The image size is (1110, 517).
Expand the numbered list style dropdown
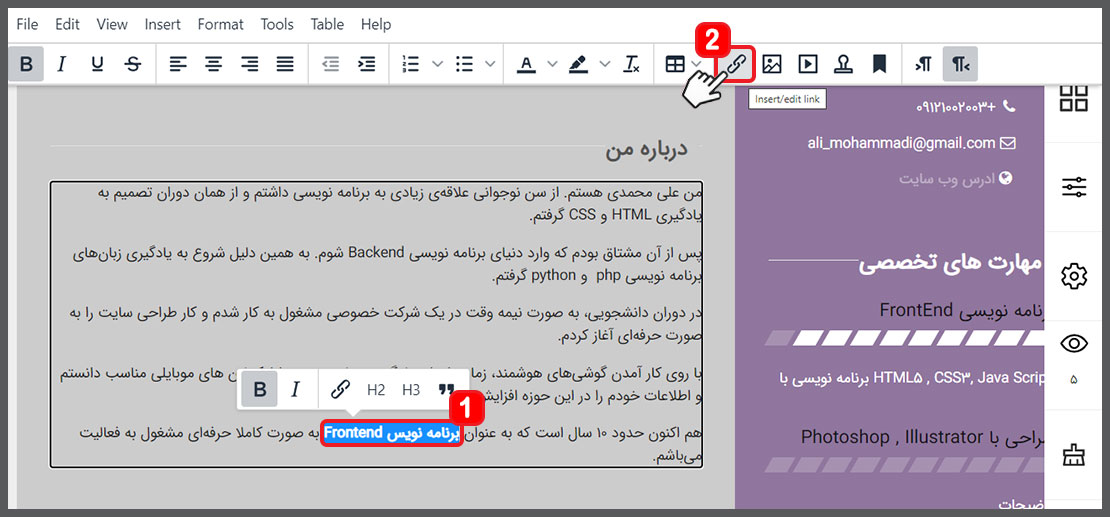pos(437,64)
